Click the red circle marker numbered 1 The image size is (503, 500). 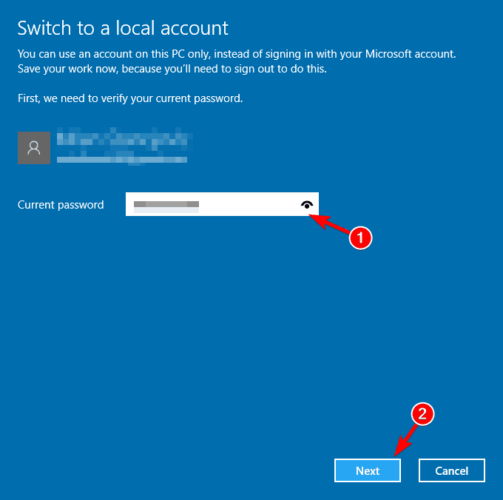[360, 238]
